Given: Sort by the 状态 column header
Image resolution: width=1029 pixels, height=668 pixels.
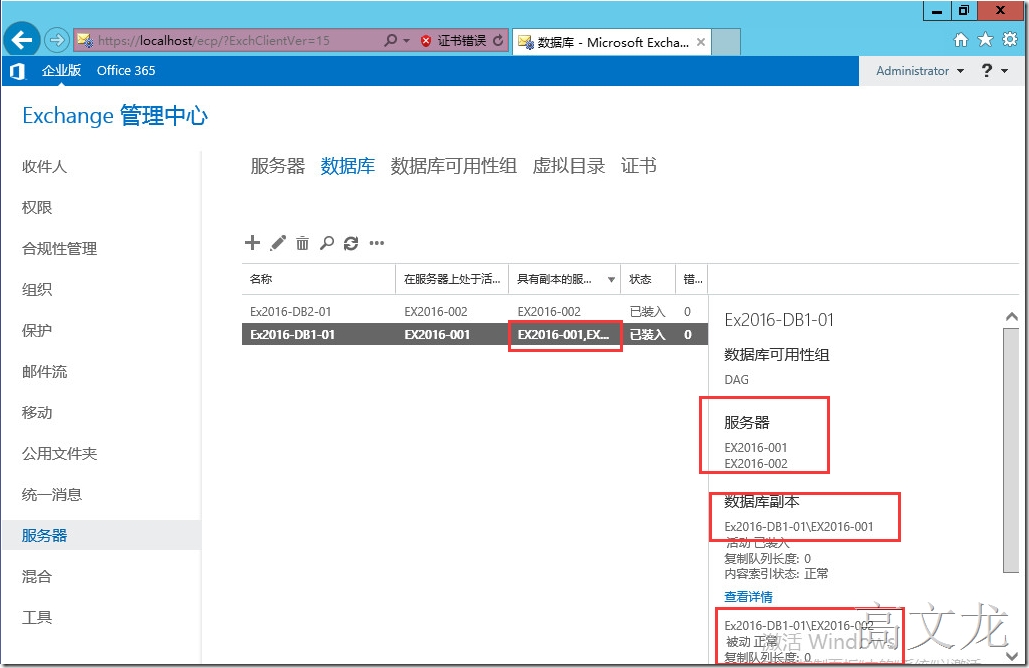Looking at the screenshot, I should 648,279.
